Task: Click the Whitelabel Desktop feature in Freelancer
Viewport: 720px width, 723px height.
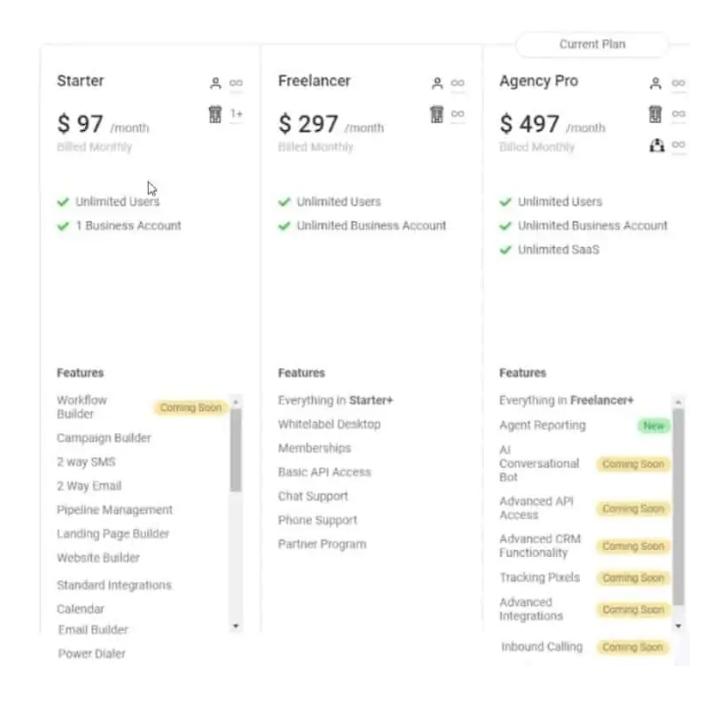Action: coord(329,424)
